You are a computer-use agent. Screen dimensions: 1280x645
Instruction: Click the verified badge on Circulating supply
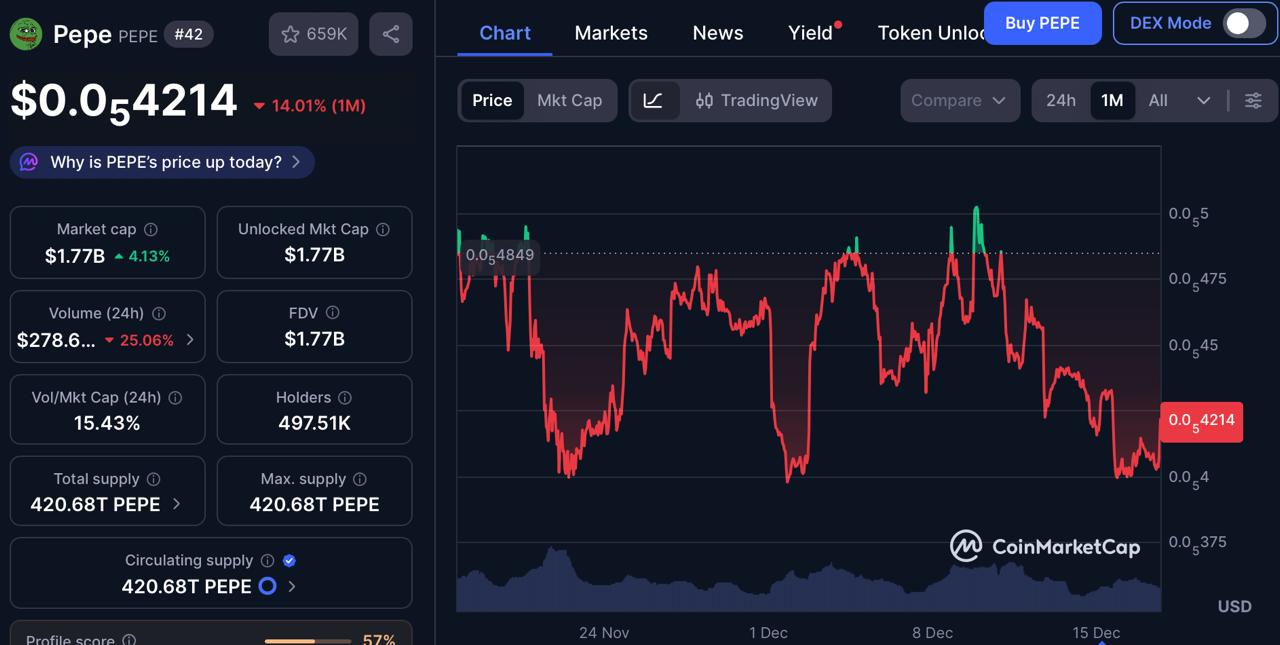[289, 560]
